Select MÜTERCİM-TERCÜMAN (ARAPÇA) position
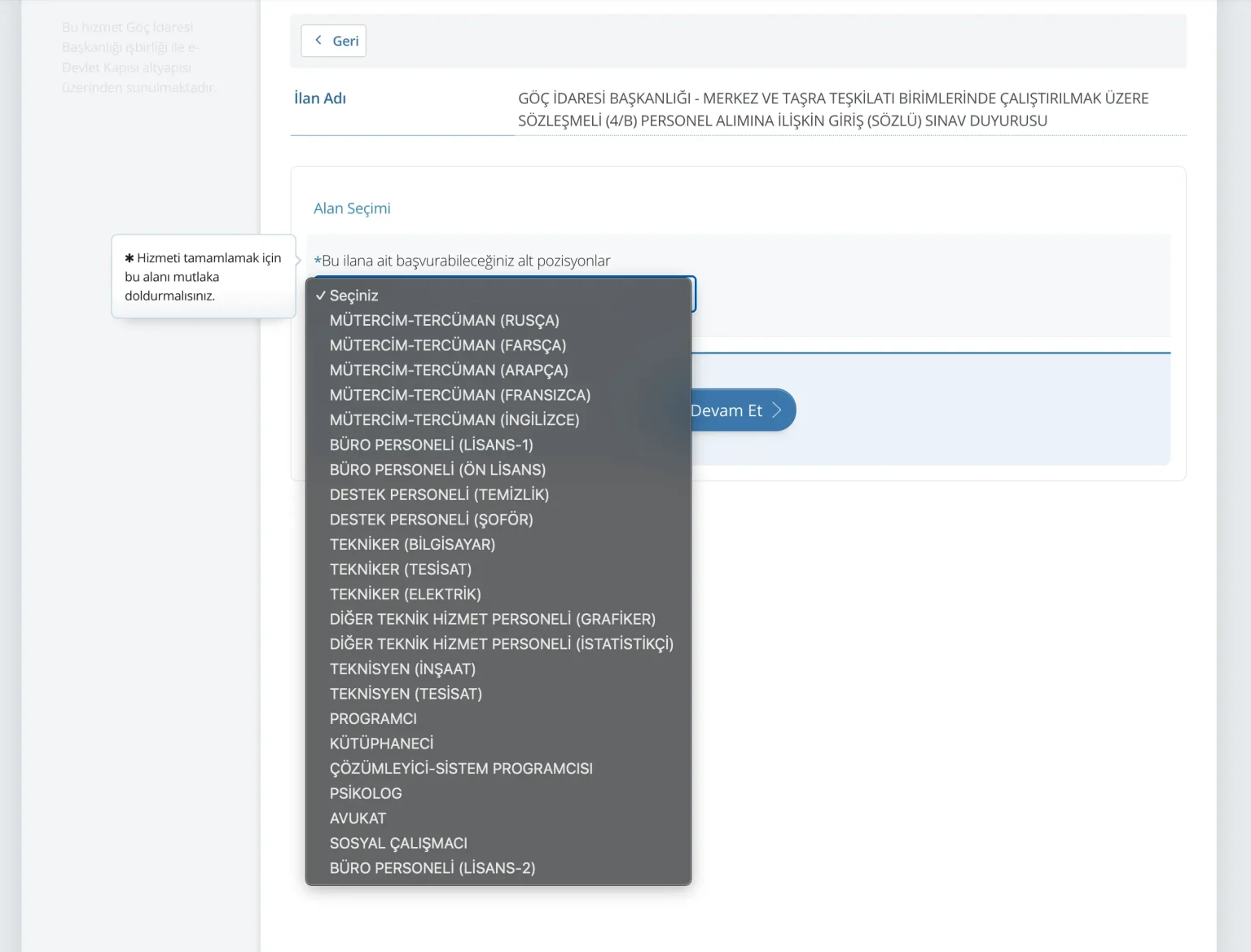Image resolution: width=1251 pixels, height=952 pixels. (448, 371)
